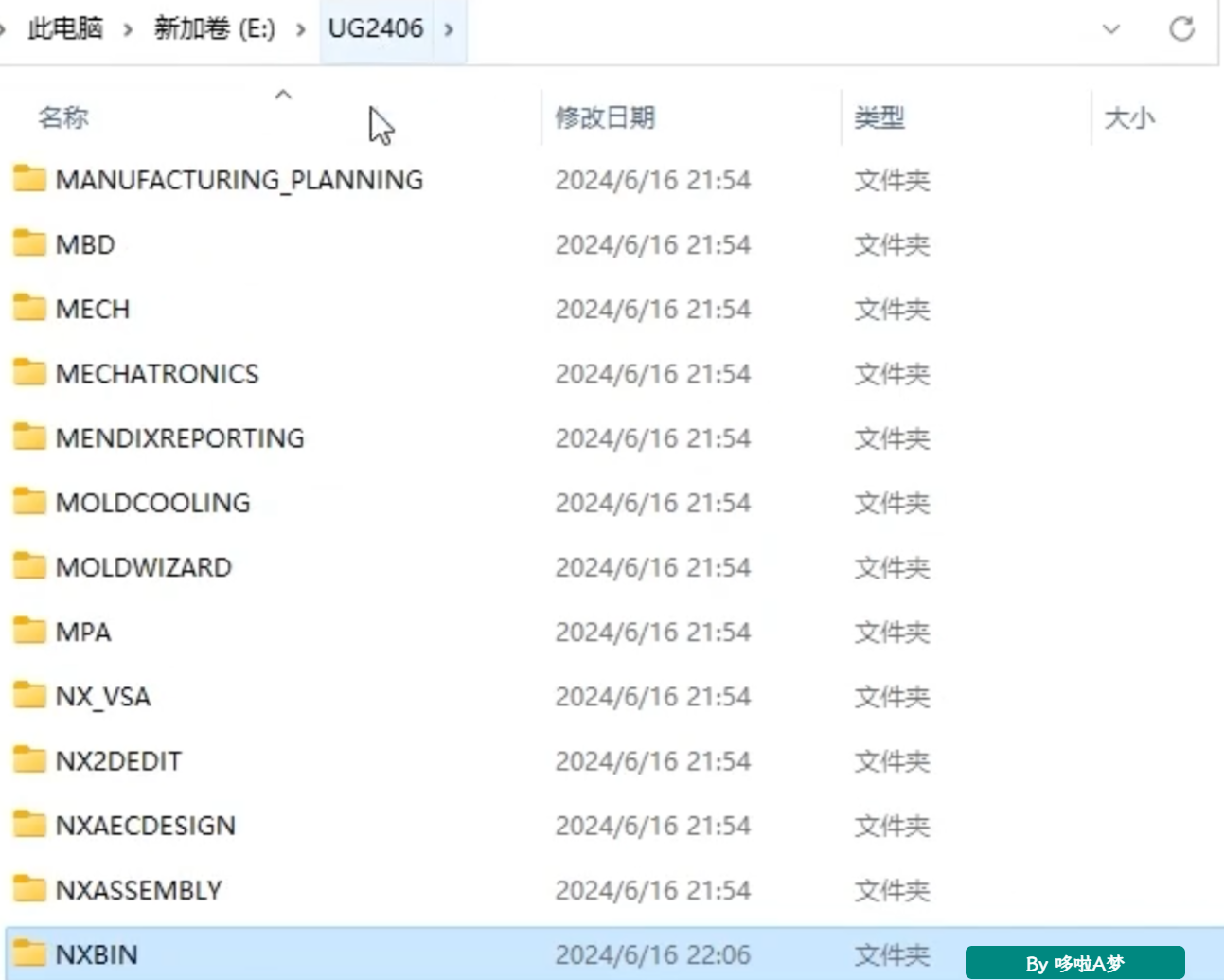Select the MENDIXREPORTING folder name

click(x=180, y=437)
